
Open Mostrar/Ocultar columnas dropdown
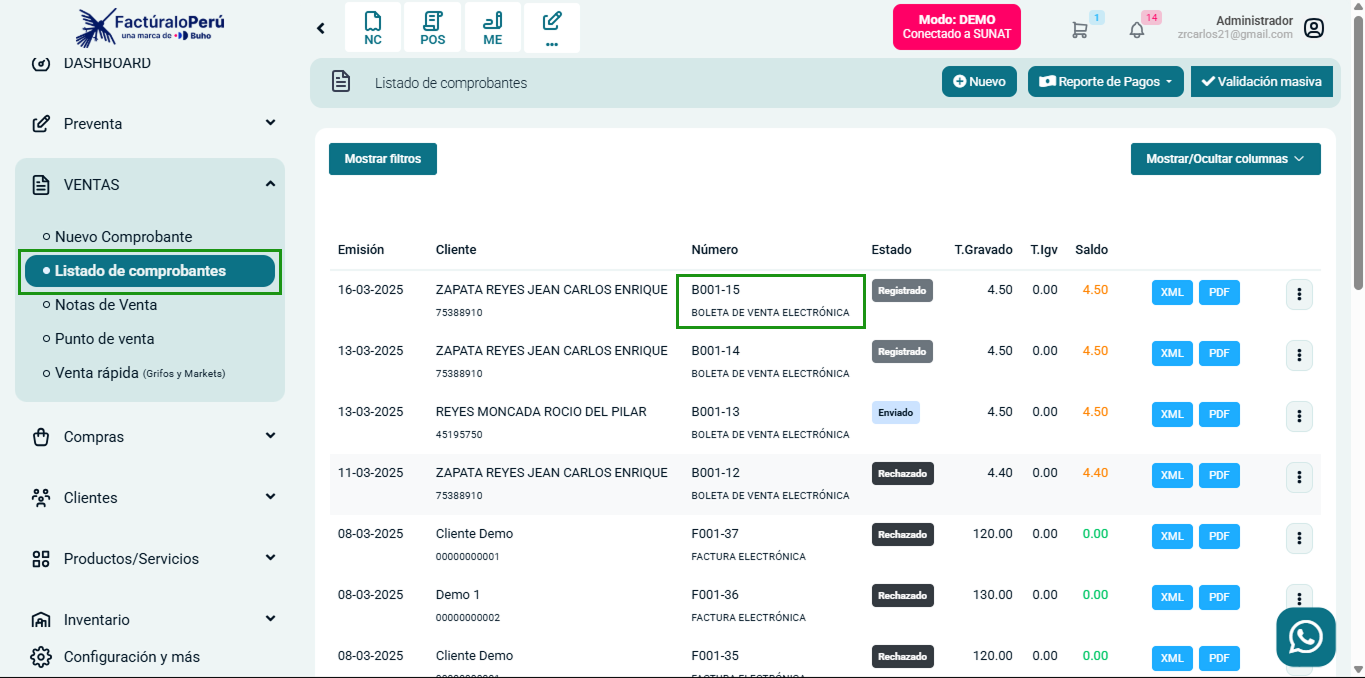coord(1225,159)
